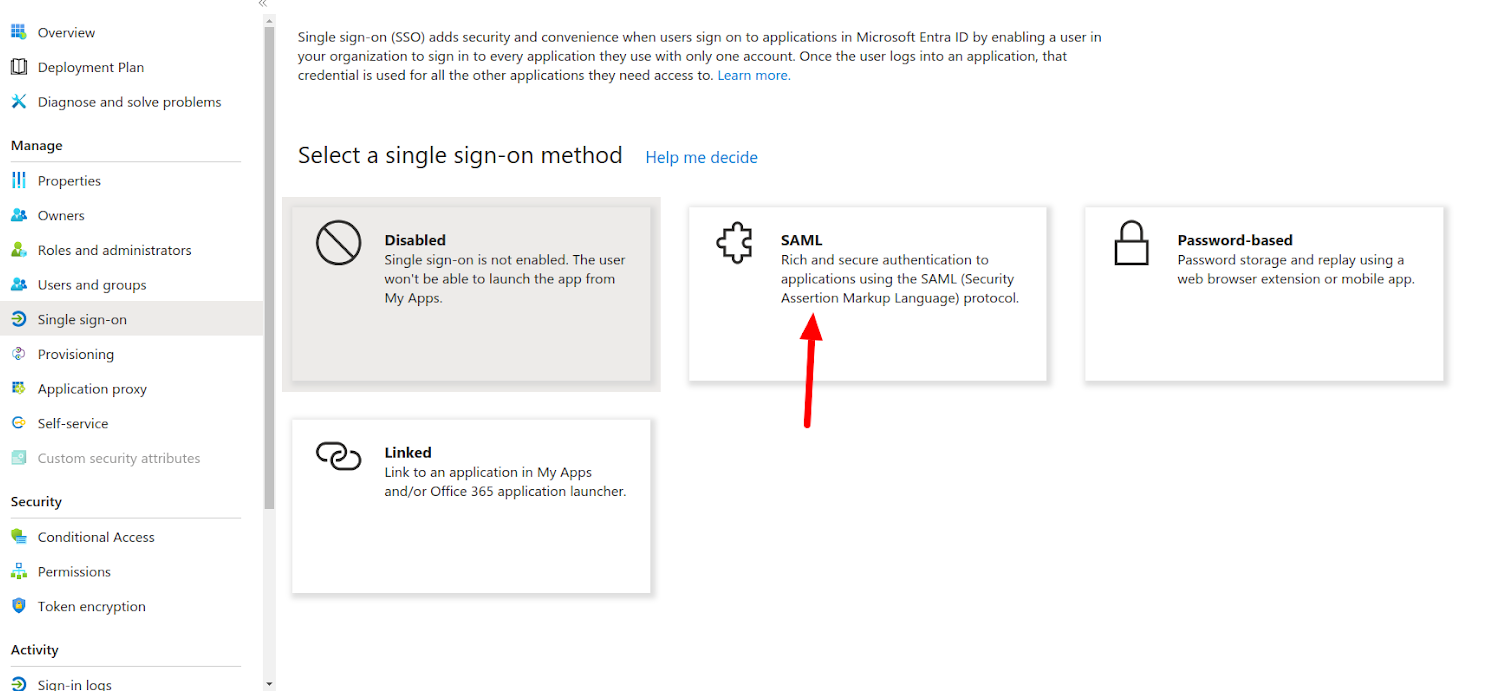Choose the Linked sign-on method card
This screenshot has width=1497, height=691.
[x=471, y=506]
